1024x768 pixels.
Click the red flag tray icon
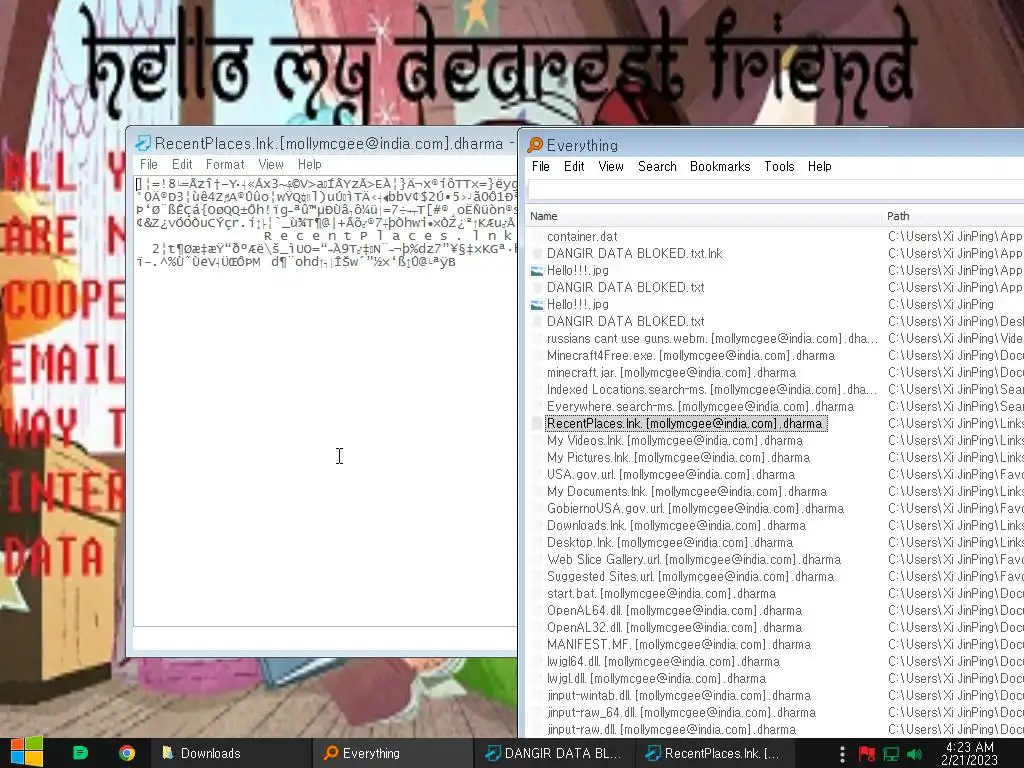coord(867,754)
